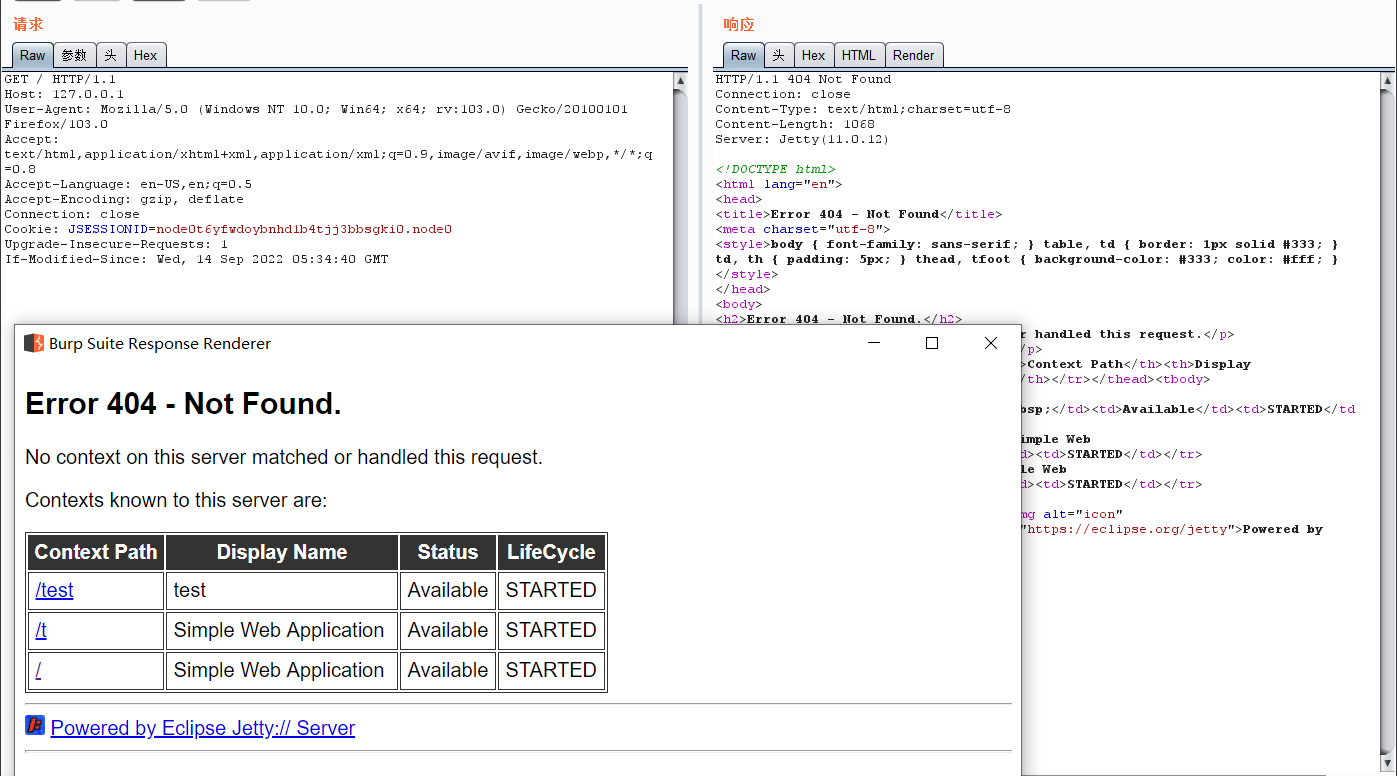Click 'Contexts known to this server are:' text

tap(176, 500)
